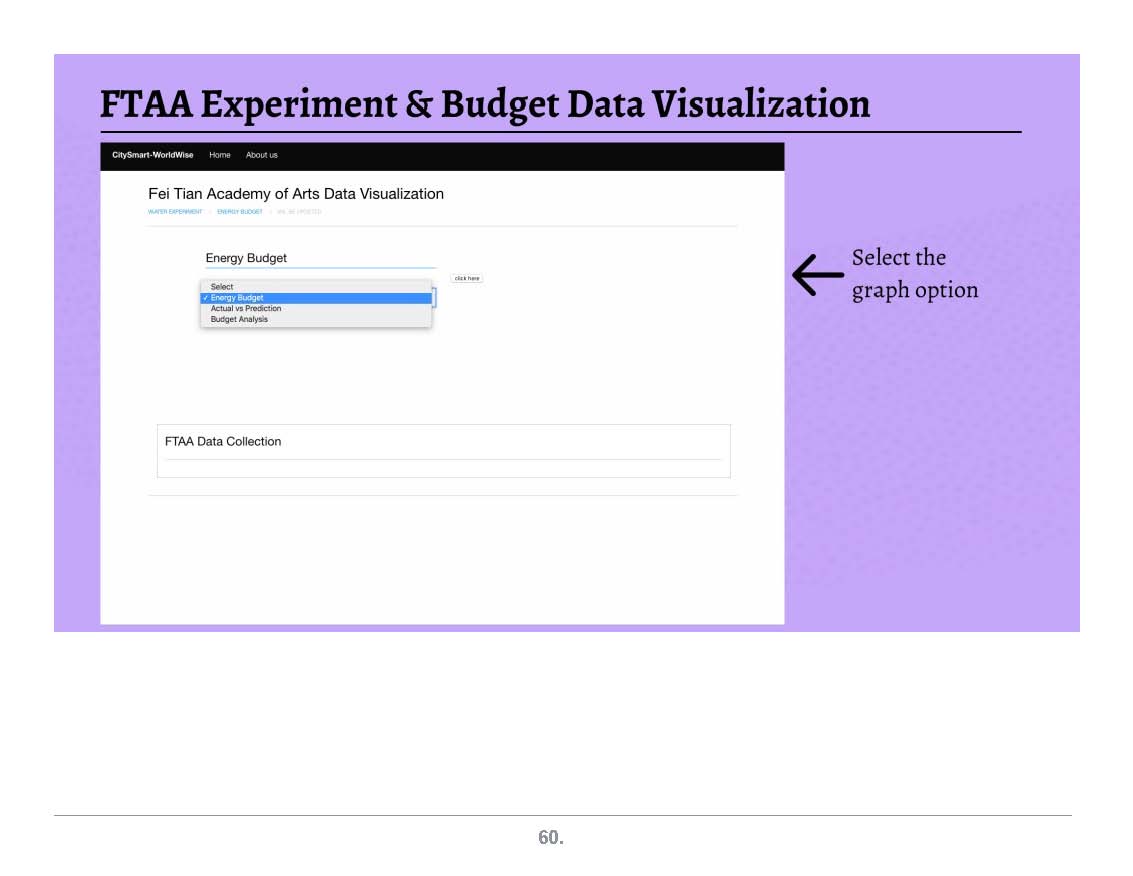The width and height of the screenshot is (1133, 876).
Task: Open the About us nav item
Action: (x=262, y=155)
